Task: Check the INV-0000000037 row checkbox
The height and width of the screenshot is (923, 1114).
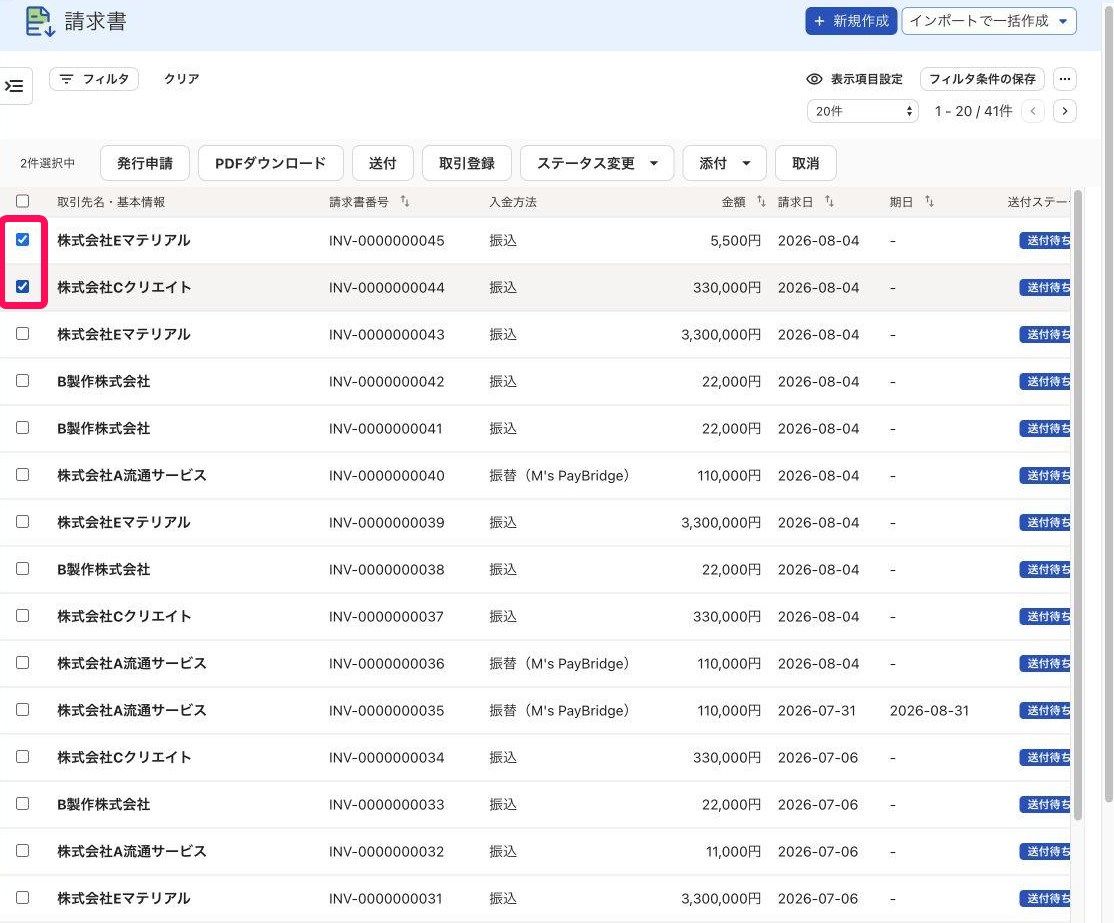Action: click(x=23, y=615)
